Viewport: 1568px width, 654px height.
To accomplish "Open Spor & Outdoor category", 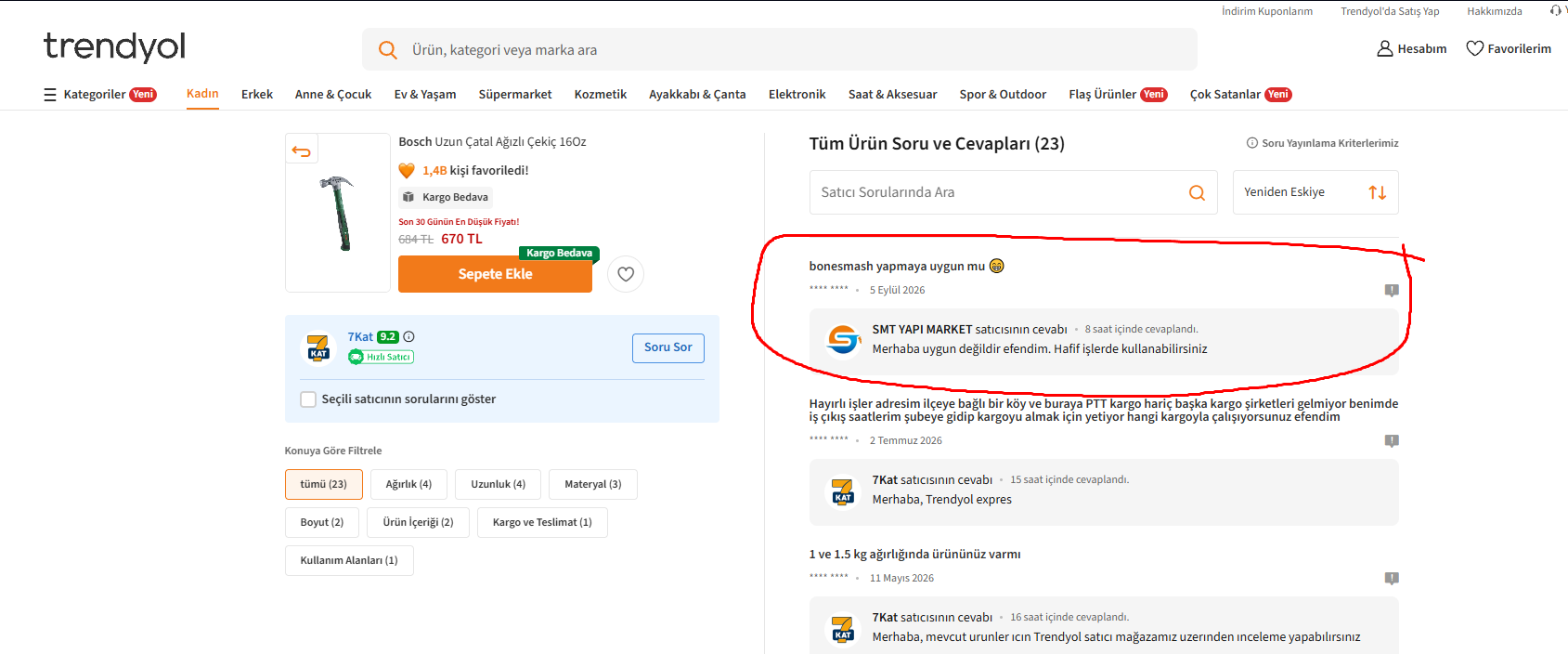I will click(1003, 95).
